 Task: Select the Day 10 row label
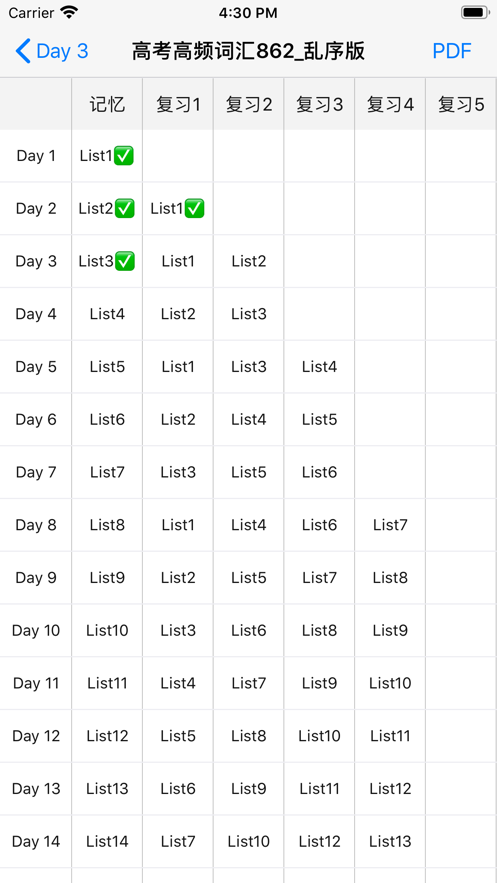pos(35,631)
